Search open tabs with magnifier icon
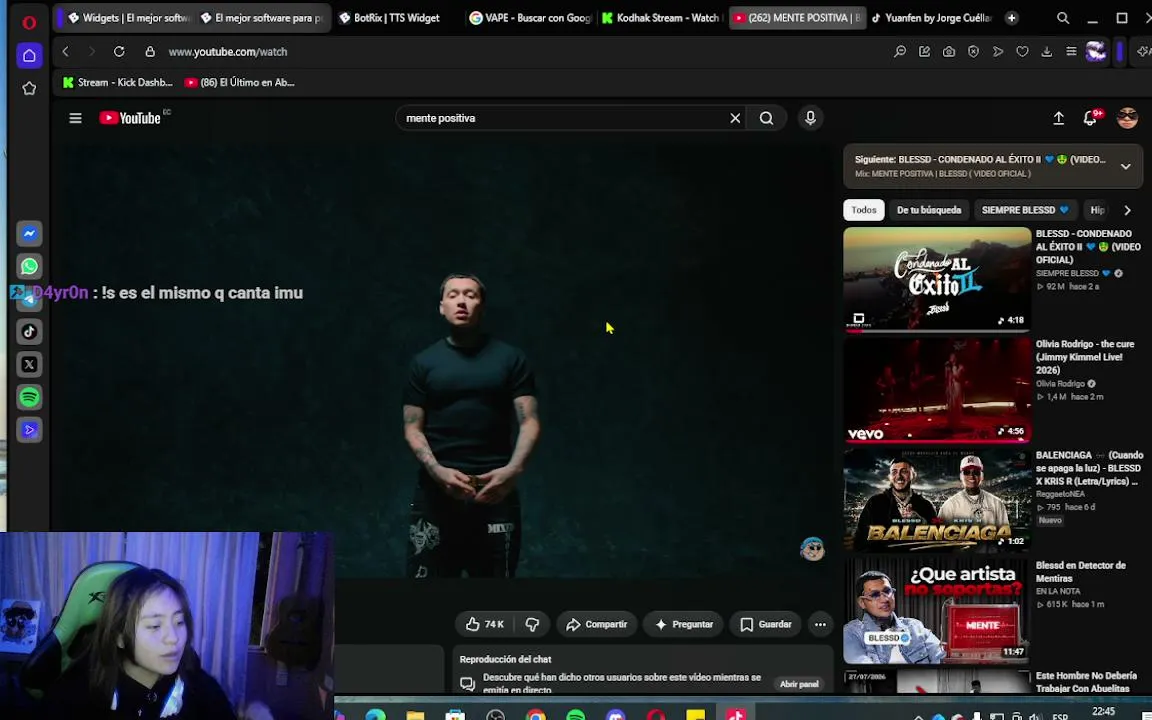1152x720 pixels. [x=1062, y=18]
